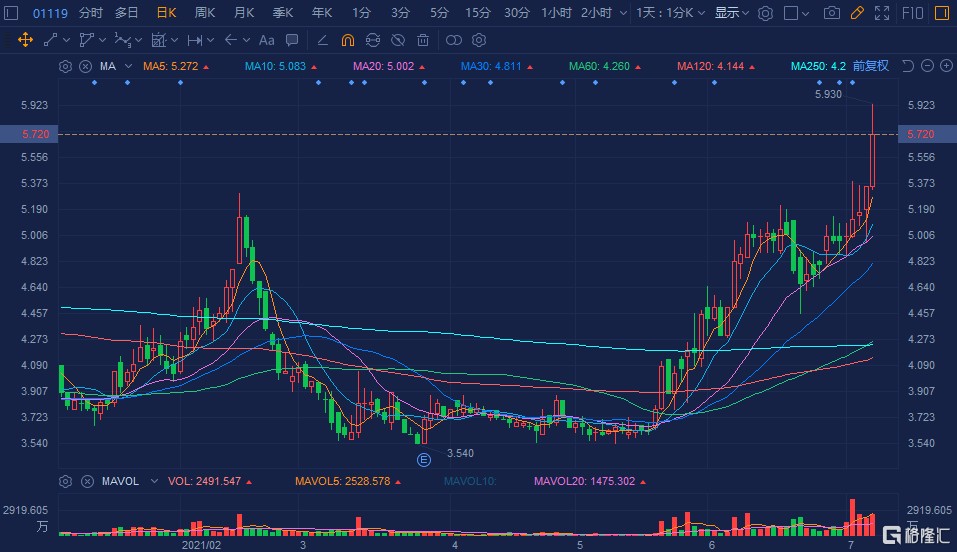Click the trash icon to delete drawings

point(423,40)
